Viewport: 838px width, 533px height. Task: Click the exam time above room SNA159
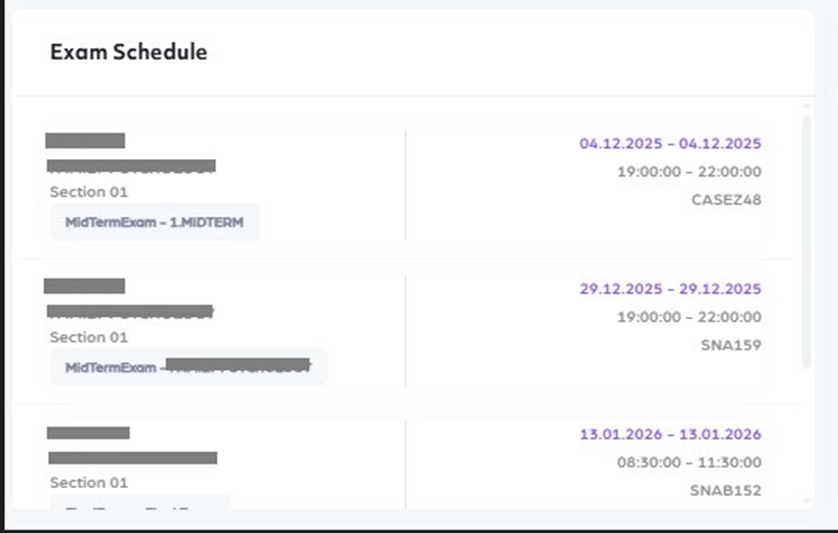click(x=689, y=317)
